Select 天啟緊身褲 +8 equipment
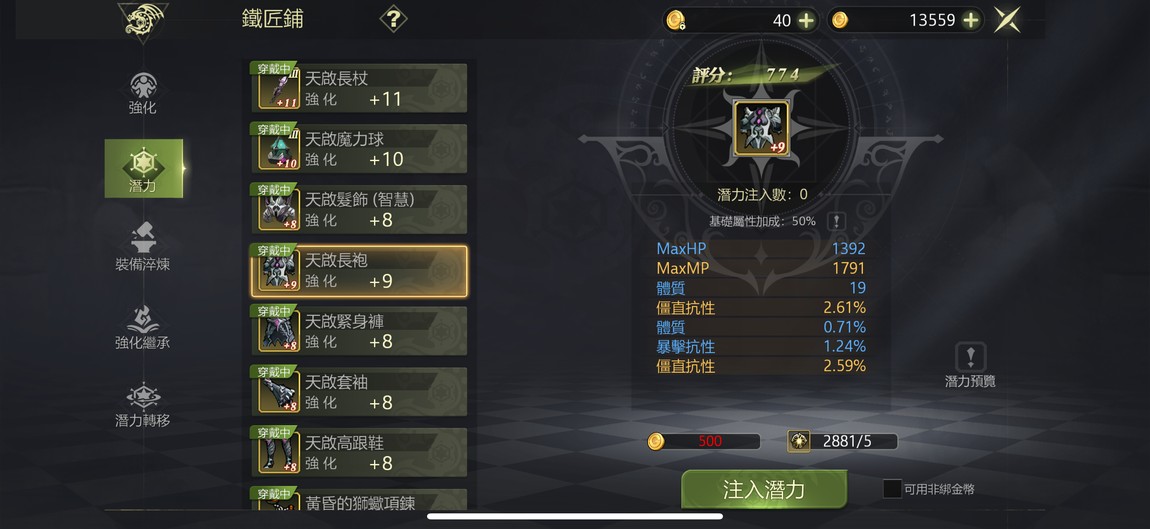Viewport: 1150px width, 529px height. pos(359,332)
